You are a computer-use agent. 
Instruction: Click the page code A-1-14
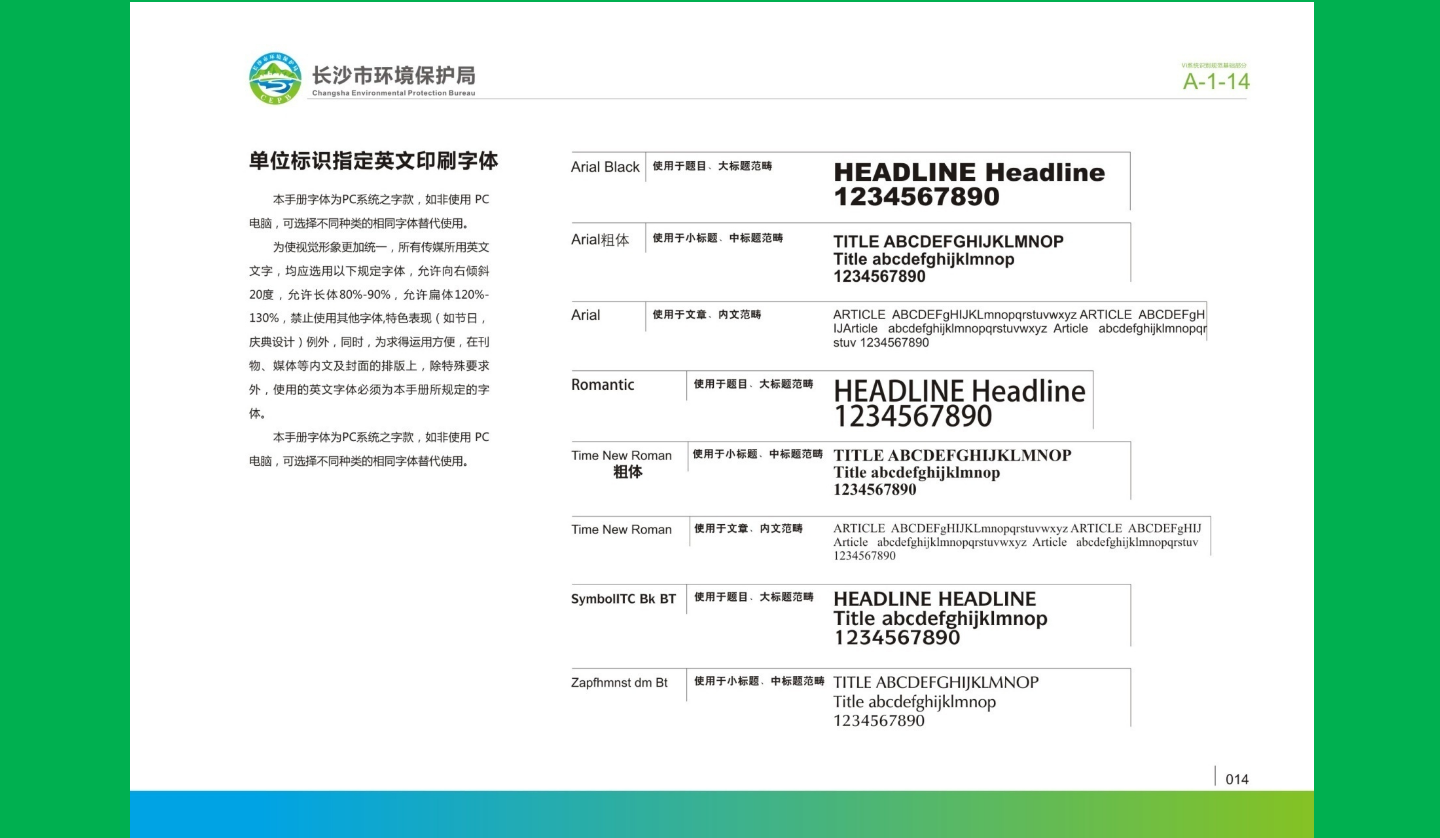[x=1215, y=83]
